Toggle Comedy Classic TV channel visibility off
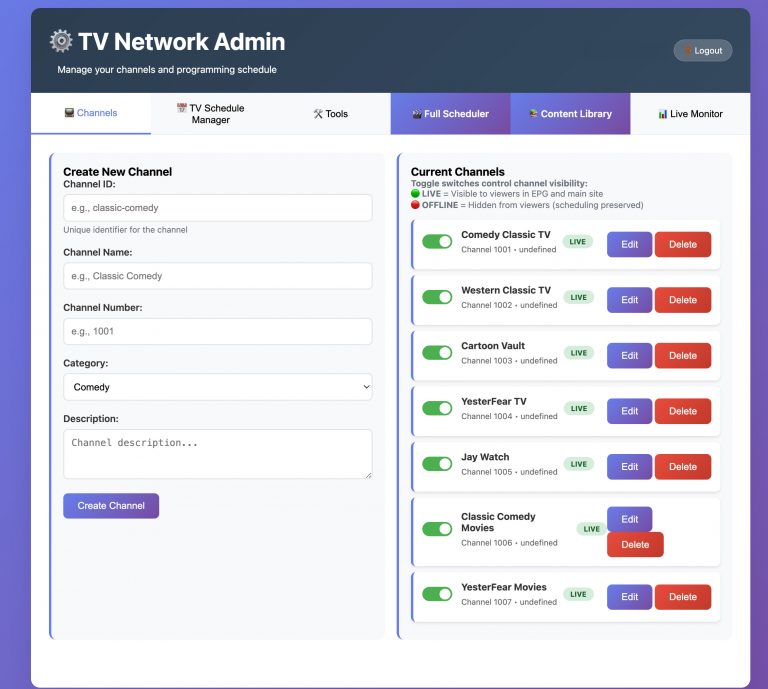This screenshot has height=689, width=768. point(437,242)
